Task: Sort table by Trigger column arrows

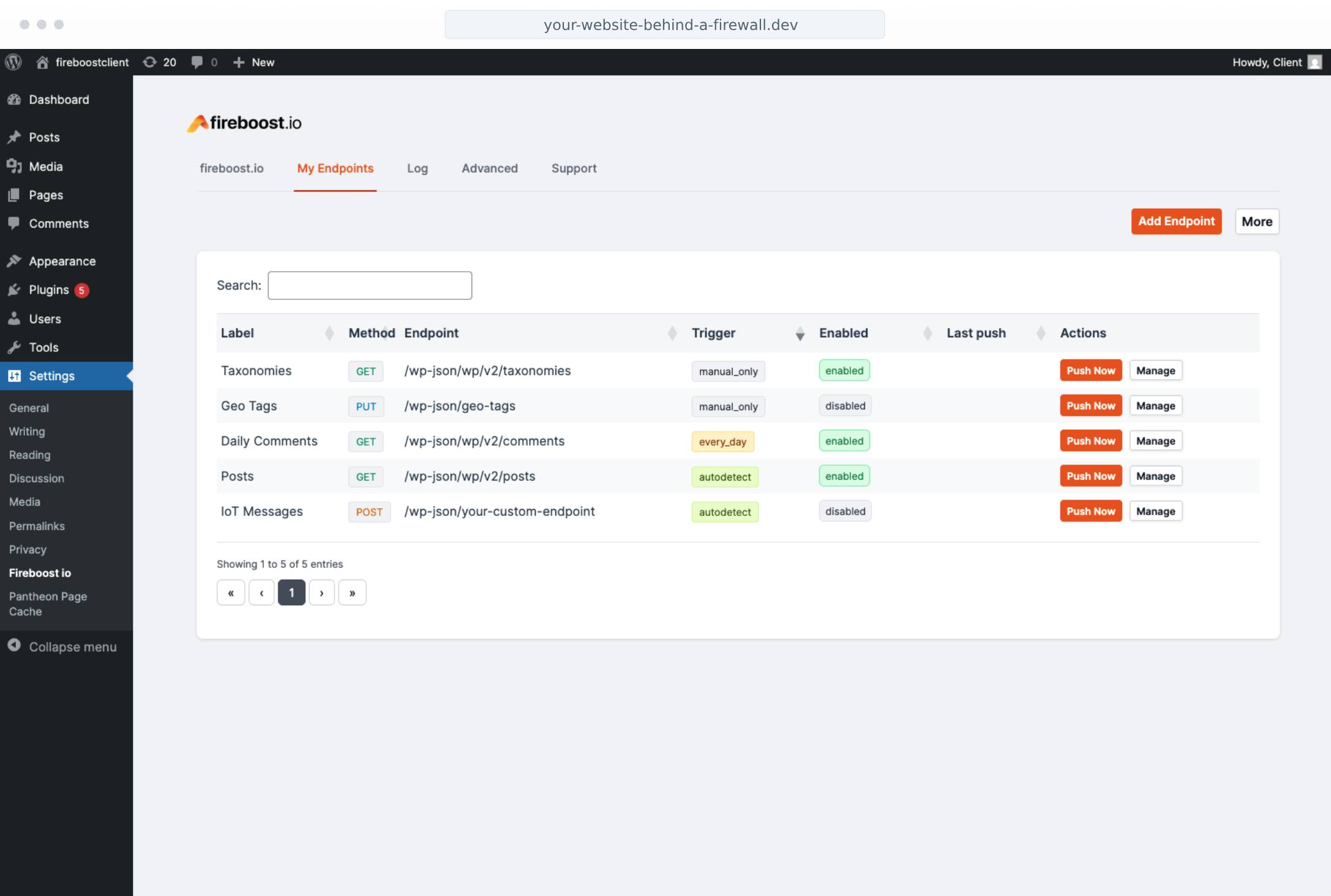Action: coord(800,333)
